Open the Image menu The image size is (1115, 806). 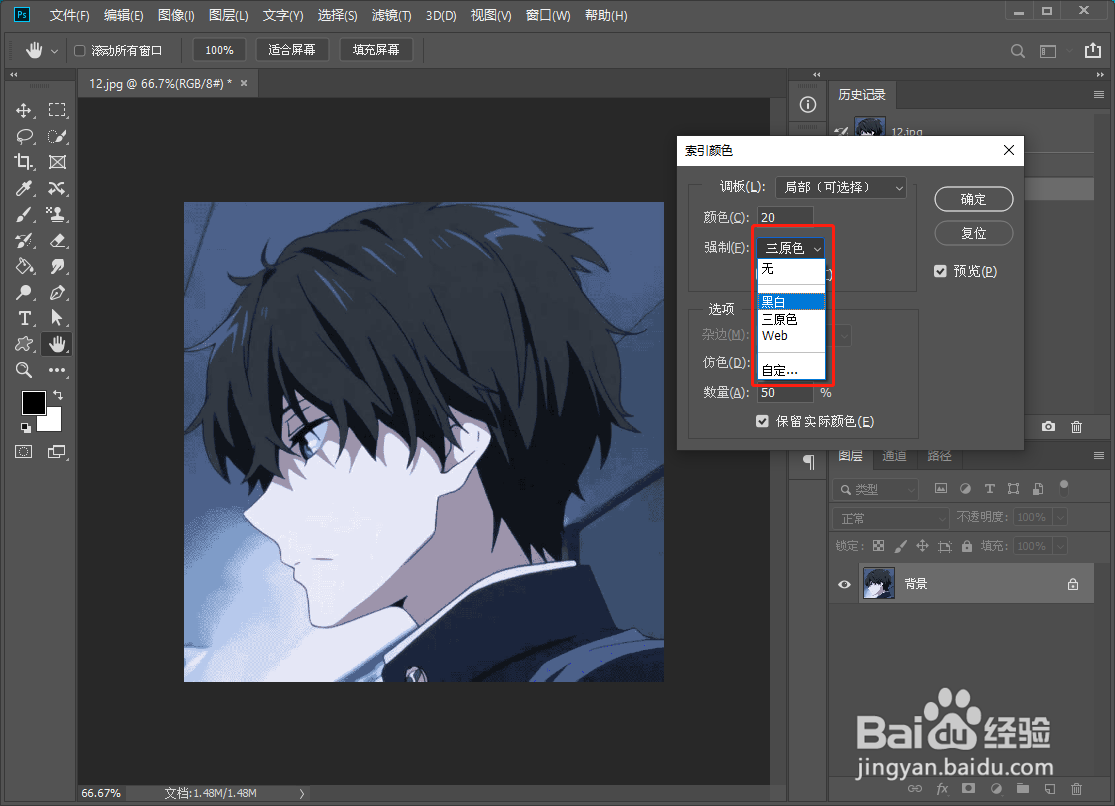pyautogui.click(x=176, y=16)
